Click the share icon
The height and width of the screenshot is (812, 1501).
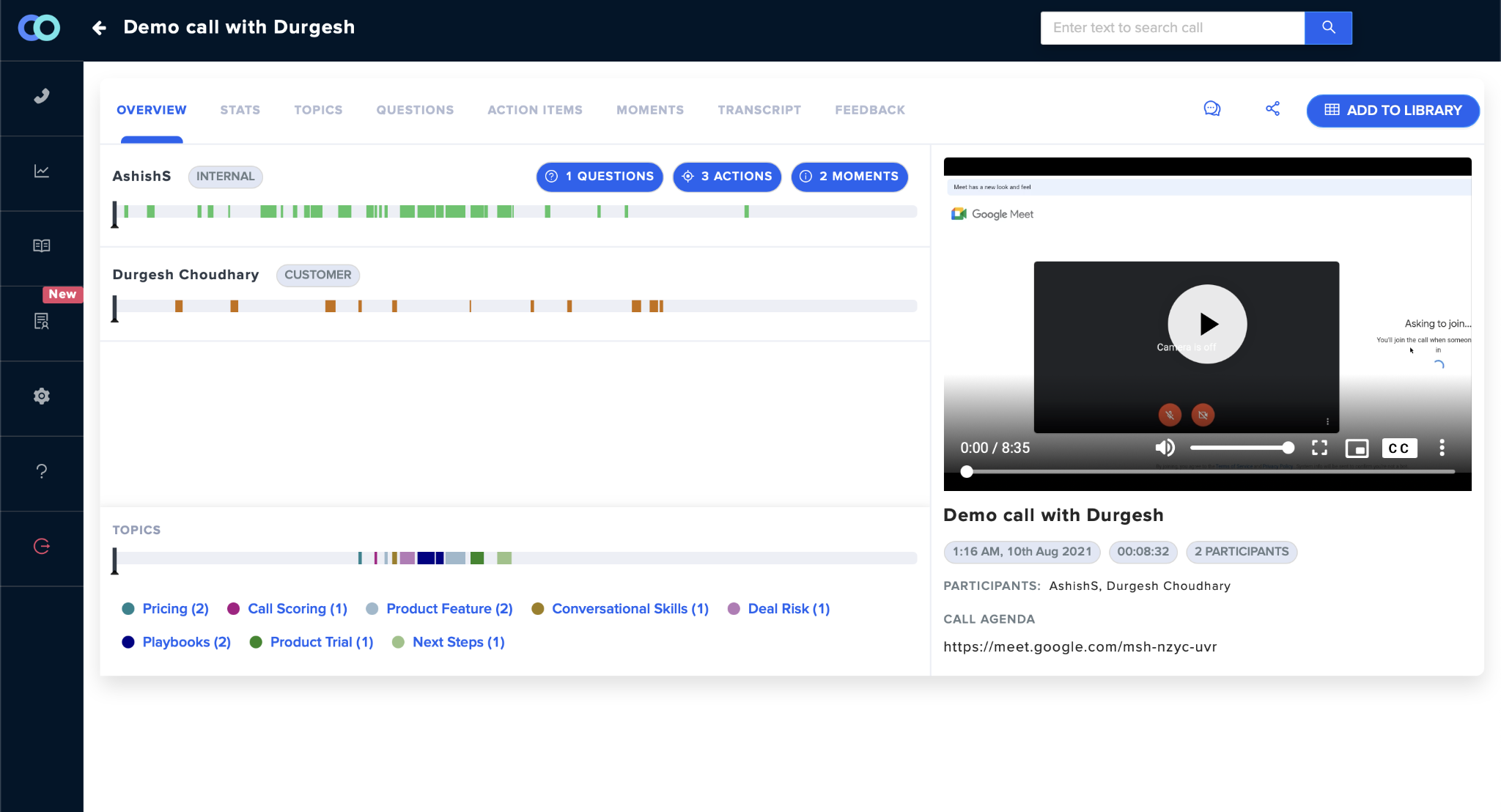coord(1273,109)
